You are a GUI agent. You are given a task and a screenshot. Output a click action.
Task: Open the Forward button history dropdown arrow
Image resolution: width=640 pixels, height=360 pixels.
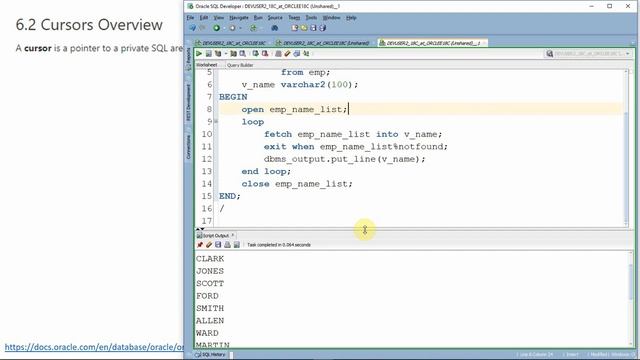pos(240,28)
